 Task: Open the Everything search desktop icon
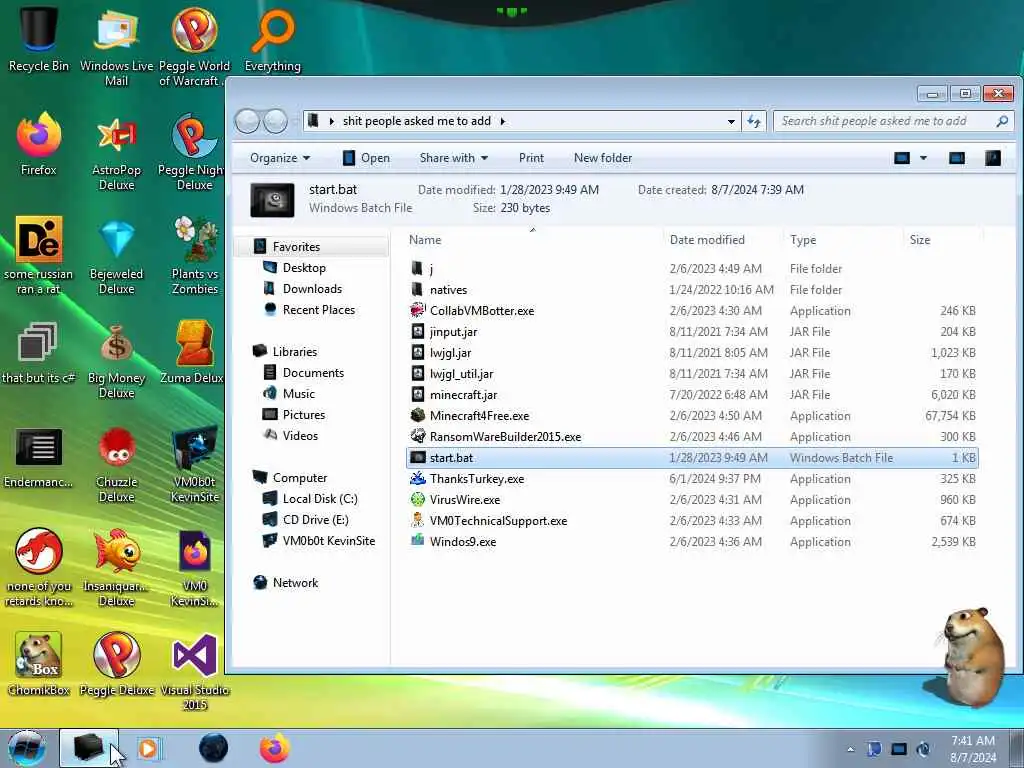coord(273,39)
